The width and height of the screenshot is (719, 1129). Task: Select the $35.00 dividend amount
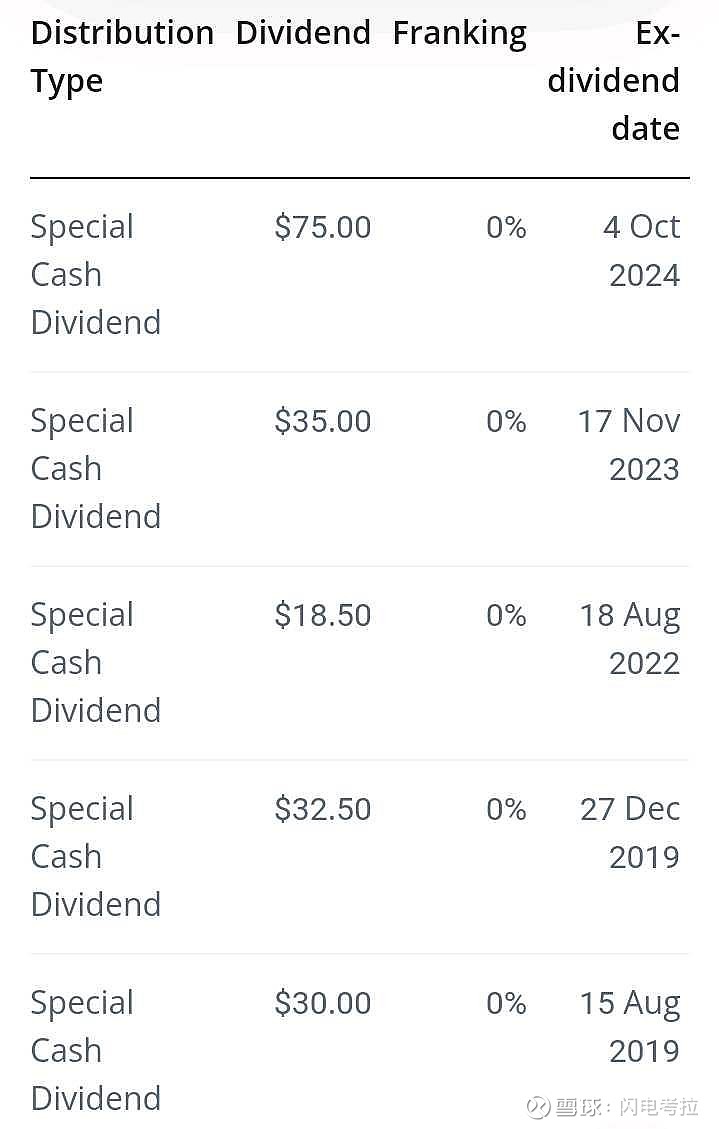point(322,421)
